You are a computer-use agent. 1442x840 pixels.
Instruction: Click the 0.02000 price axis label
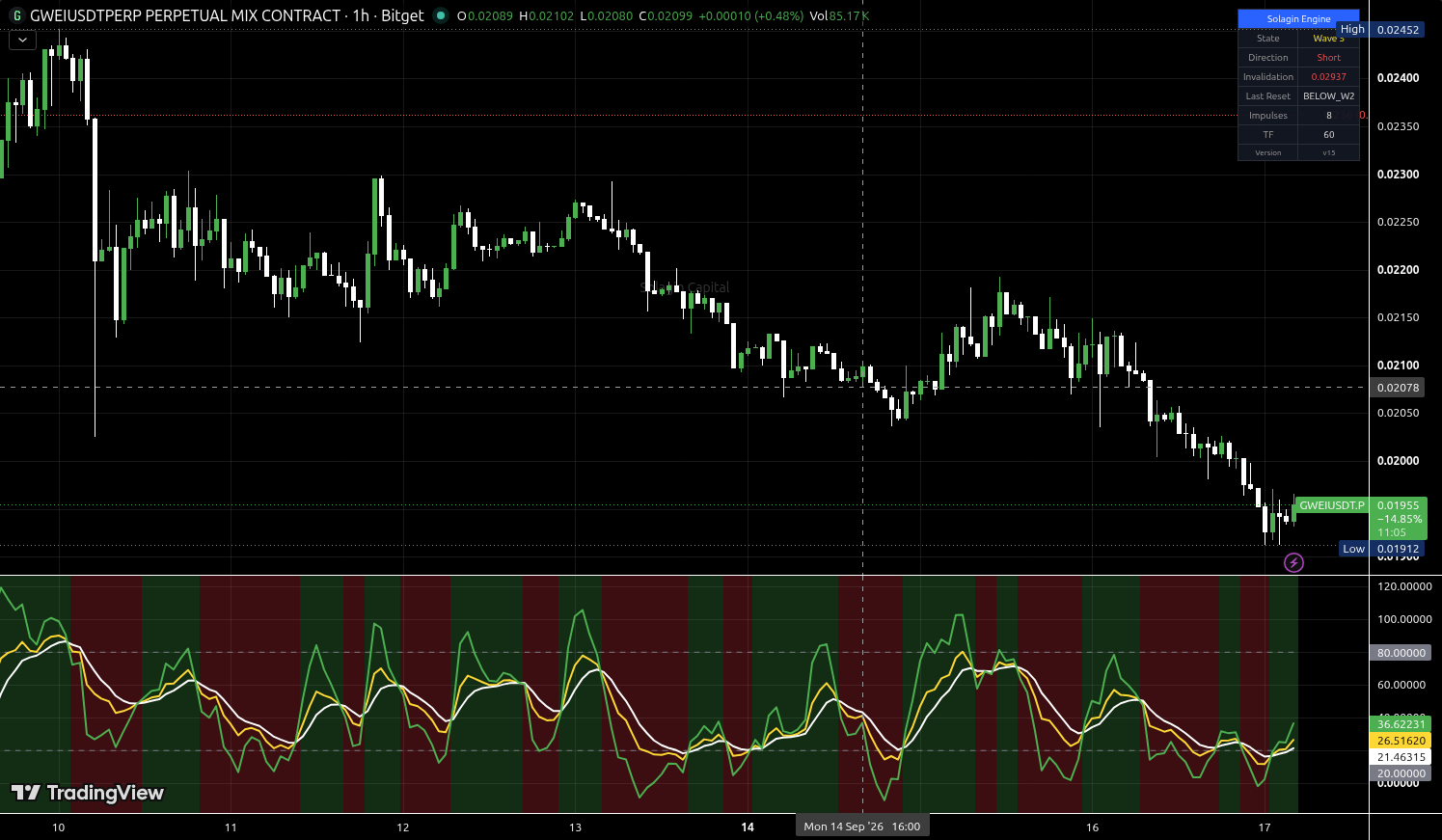(x=1398, y=461)
